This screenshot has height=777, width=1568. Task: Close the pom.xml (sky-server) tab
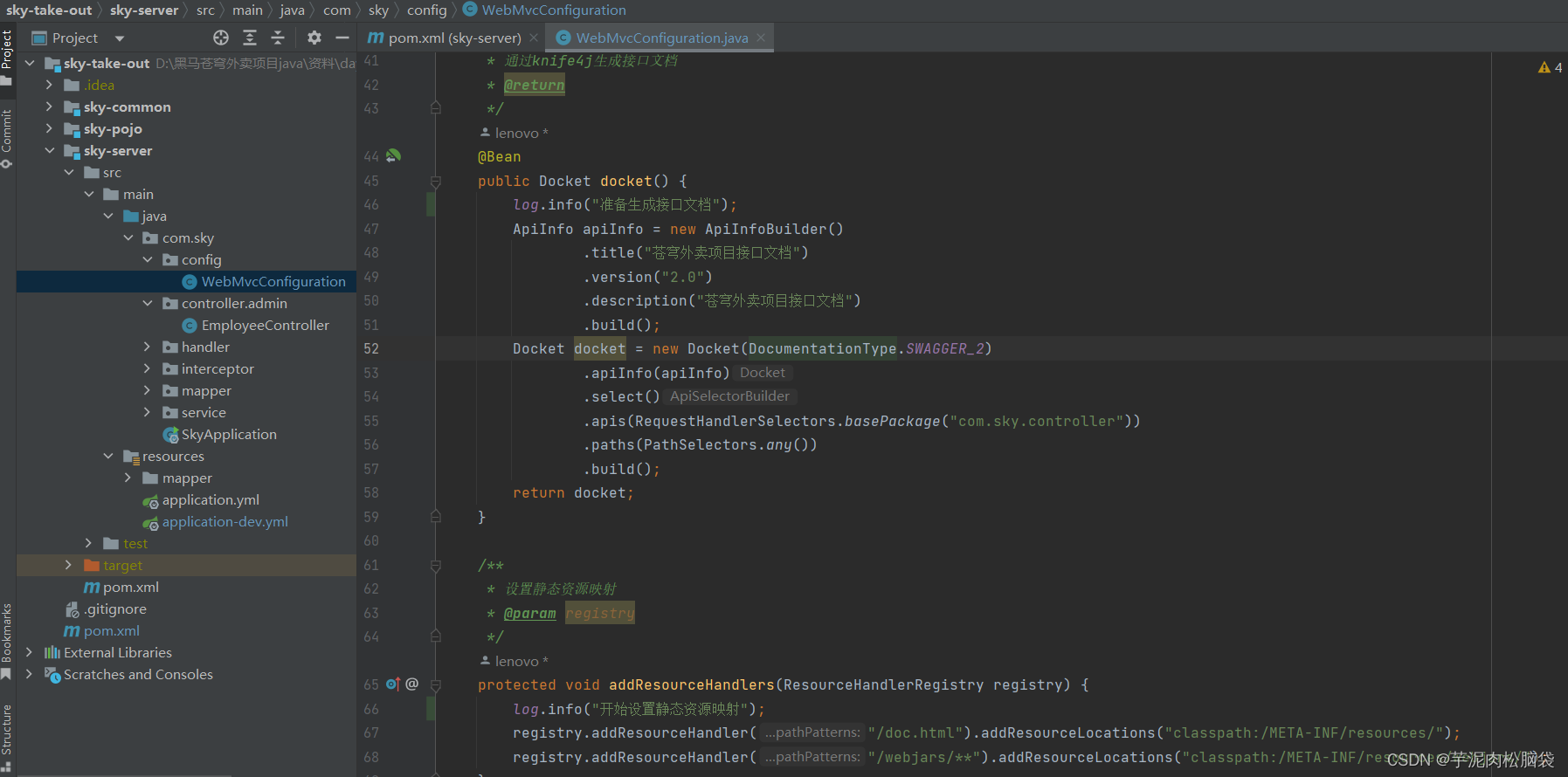(x=534, y=38)
